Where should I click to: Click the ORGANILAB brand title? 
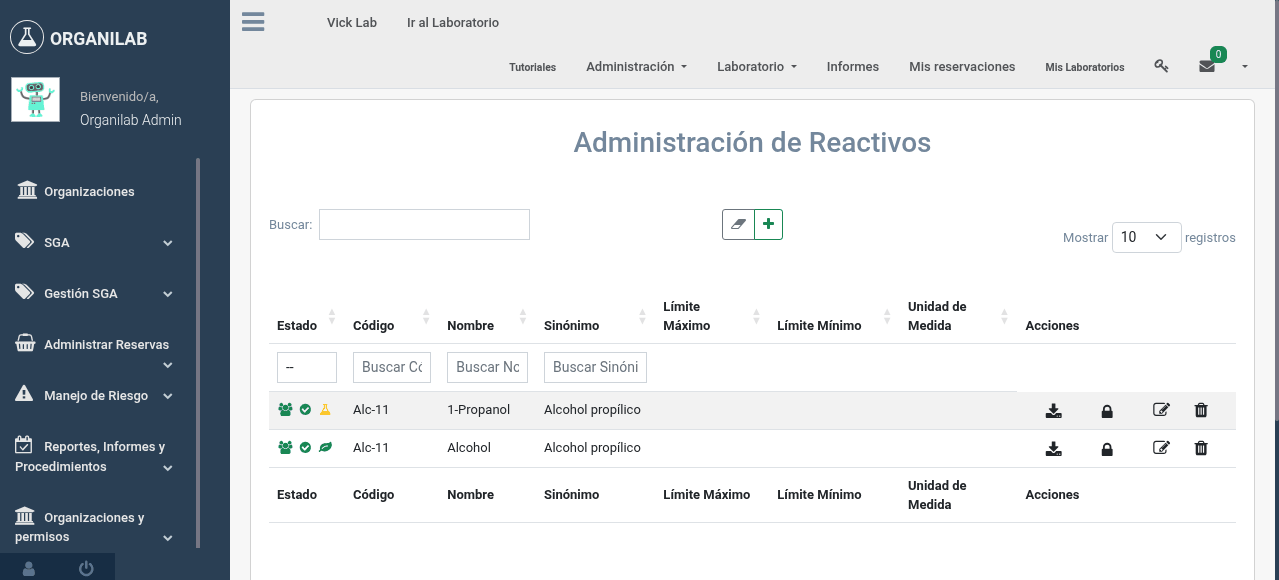coord(99,38)
